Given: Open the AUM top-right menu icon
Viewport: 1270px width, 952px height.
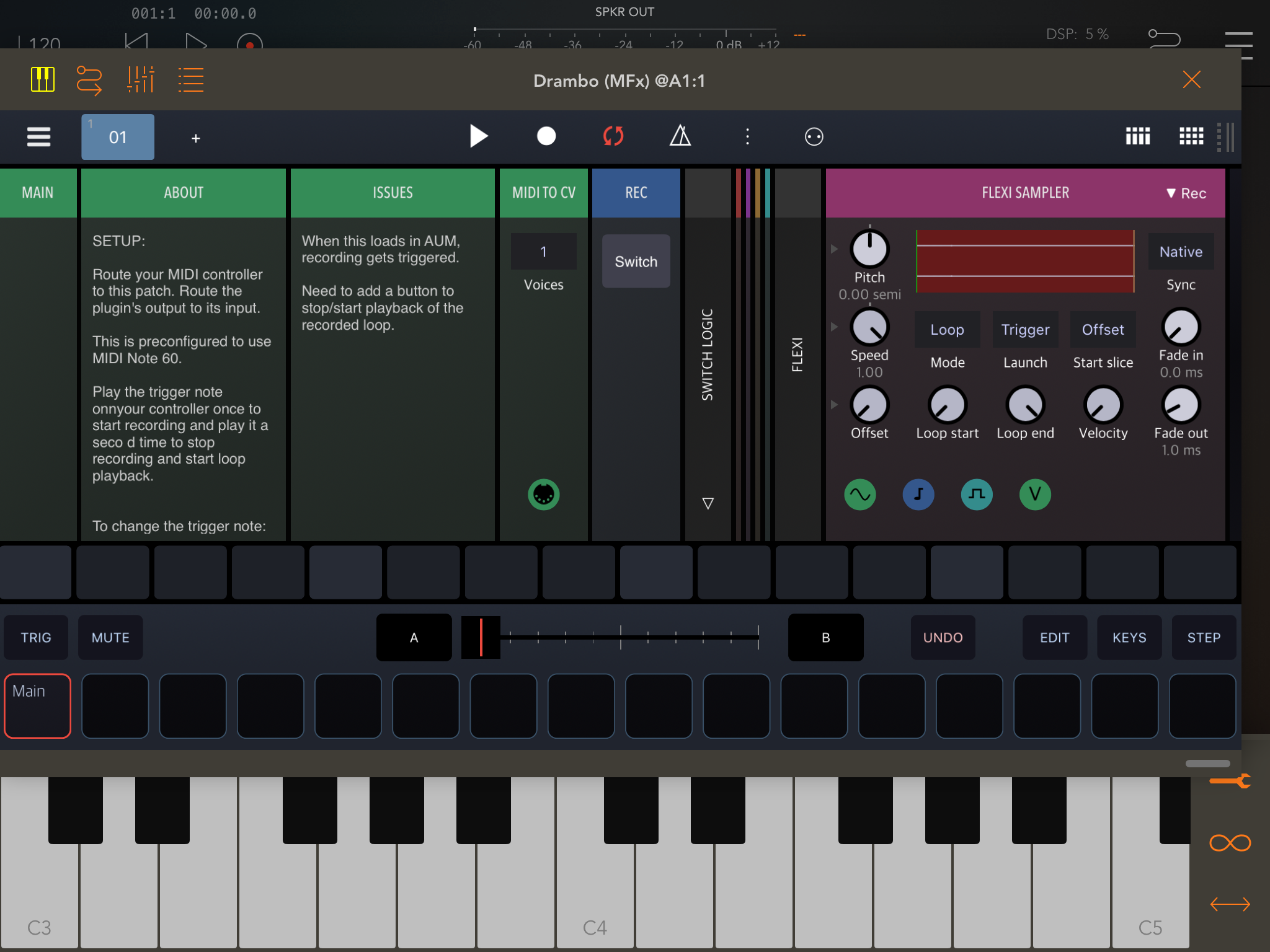Looking at the screenshot, I should 1238,45.
